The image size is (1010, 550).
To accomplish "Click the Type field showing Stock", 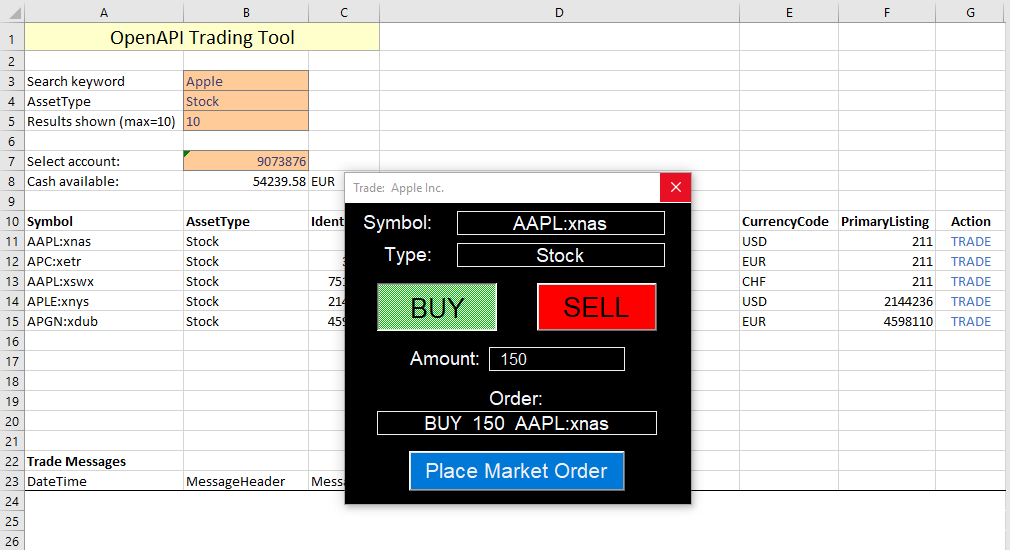I will [560, 255].
